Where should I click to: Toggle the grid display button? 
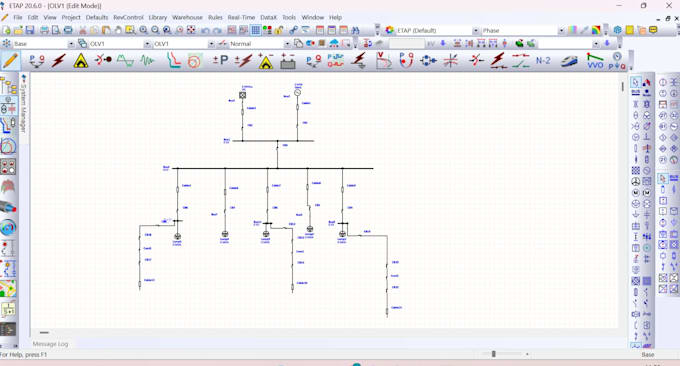(x=256, y=30)
